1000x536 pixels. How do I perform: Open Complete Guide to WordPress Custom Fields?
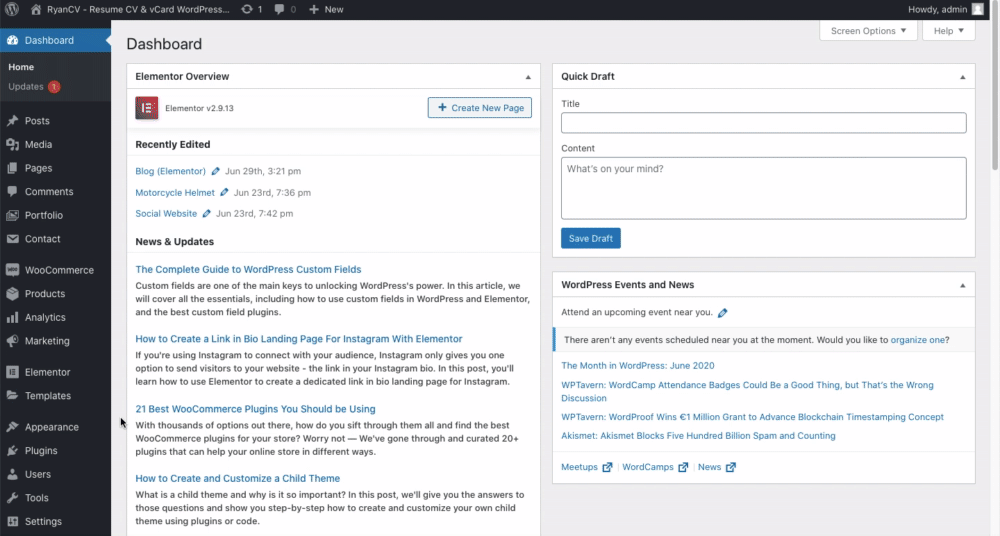(248, 269)
